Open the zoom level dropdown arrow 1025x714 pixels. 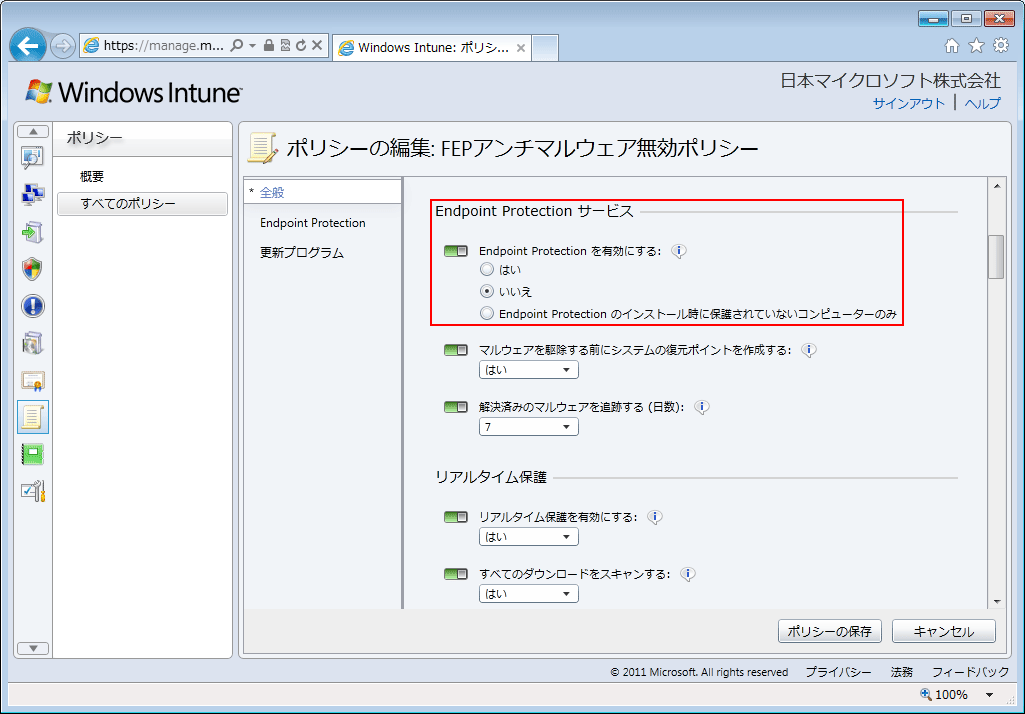coord(990,695)
